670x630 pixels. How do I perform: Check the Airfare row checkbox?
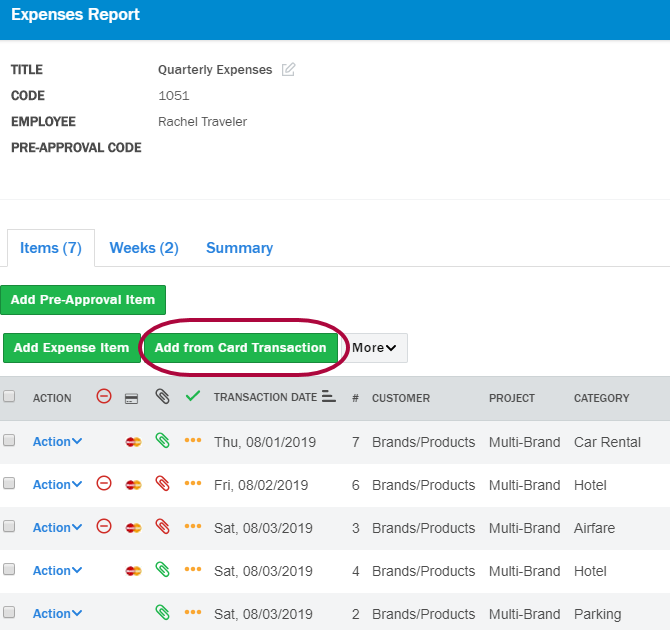9,526
